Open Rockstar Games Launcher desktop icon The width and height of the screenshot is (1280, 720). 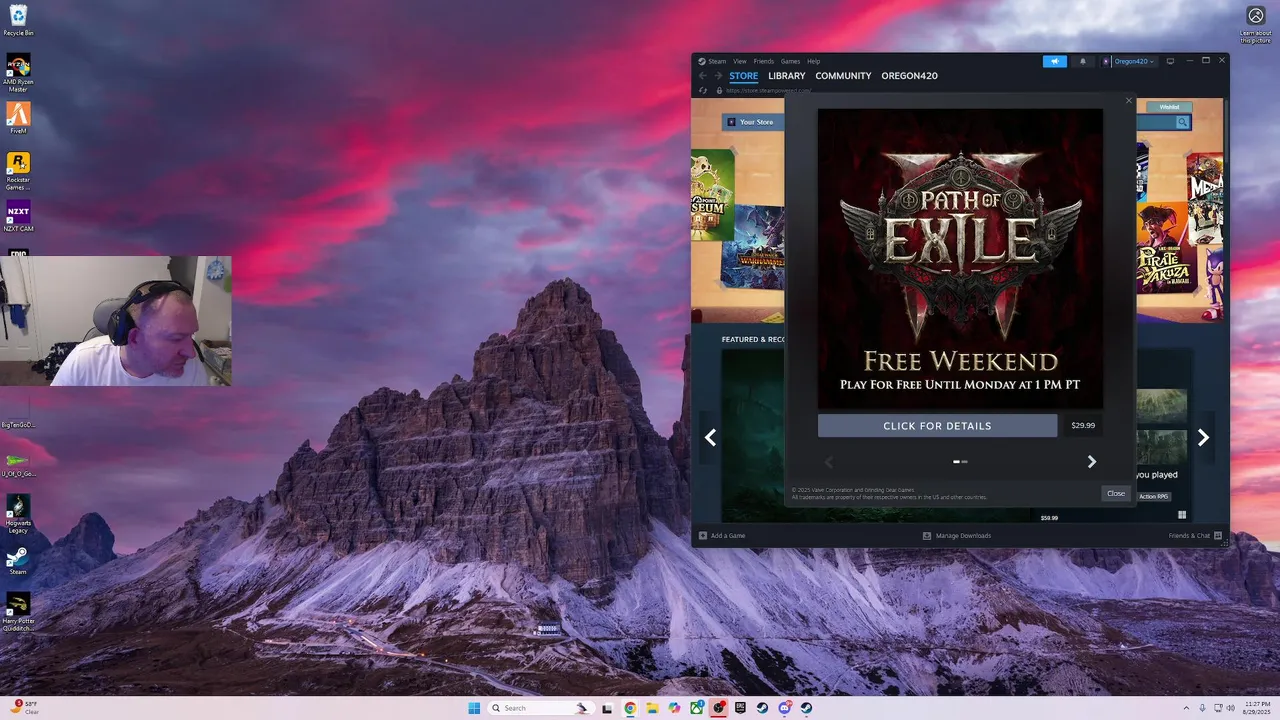click(18, 170)
